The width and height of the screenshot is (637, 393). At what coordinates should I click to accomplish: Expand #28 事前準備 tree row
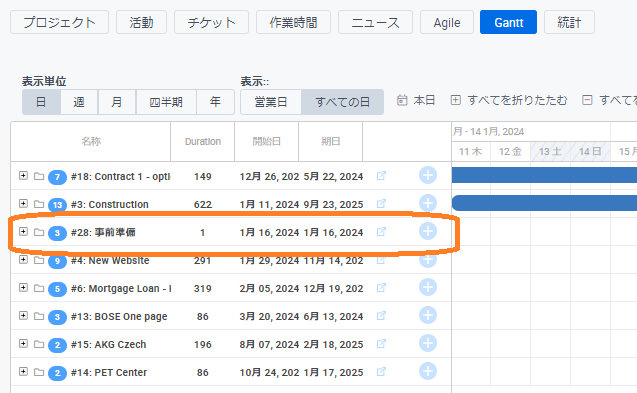24,232
